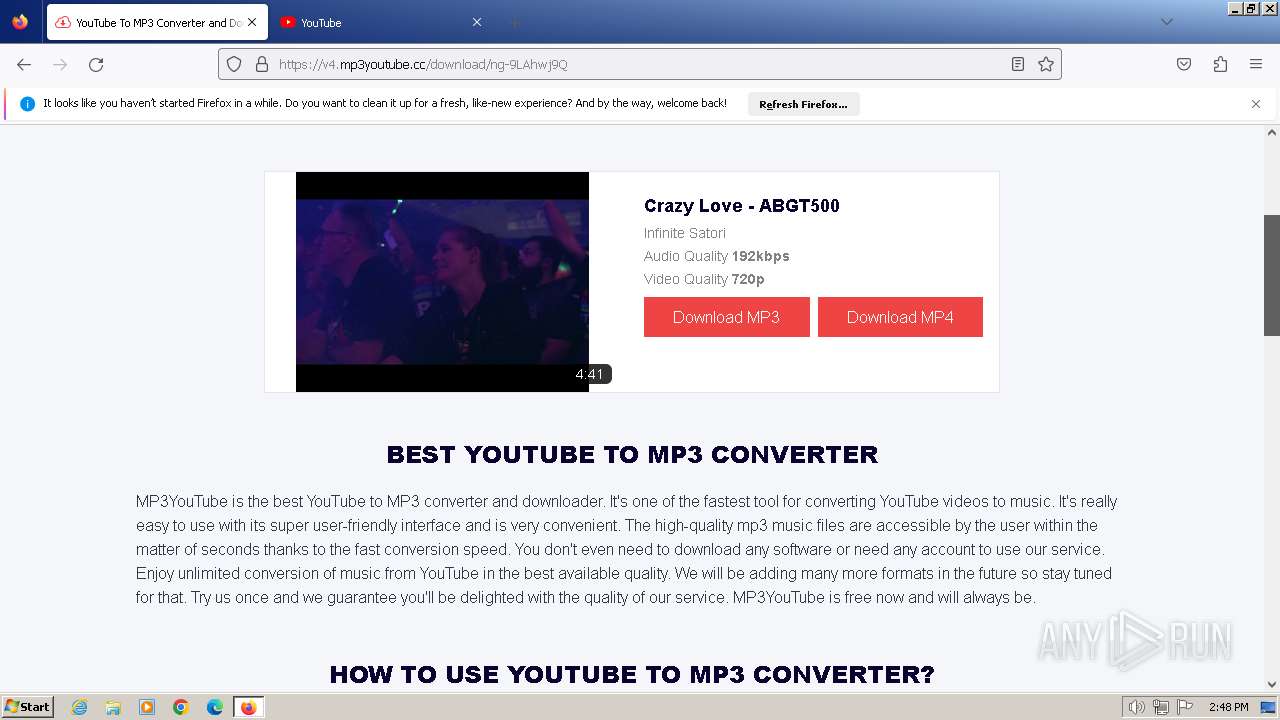This screenshot has width=1280, height=720.
Task: Click the Infinite Satori channel name
Action: pyautogui.click(x=685, y=233)
